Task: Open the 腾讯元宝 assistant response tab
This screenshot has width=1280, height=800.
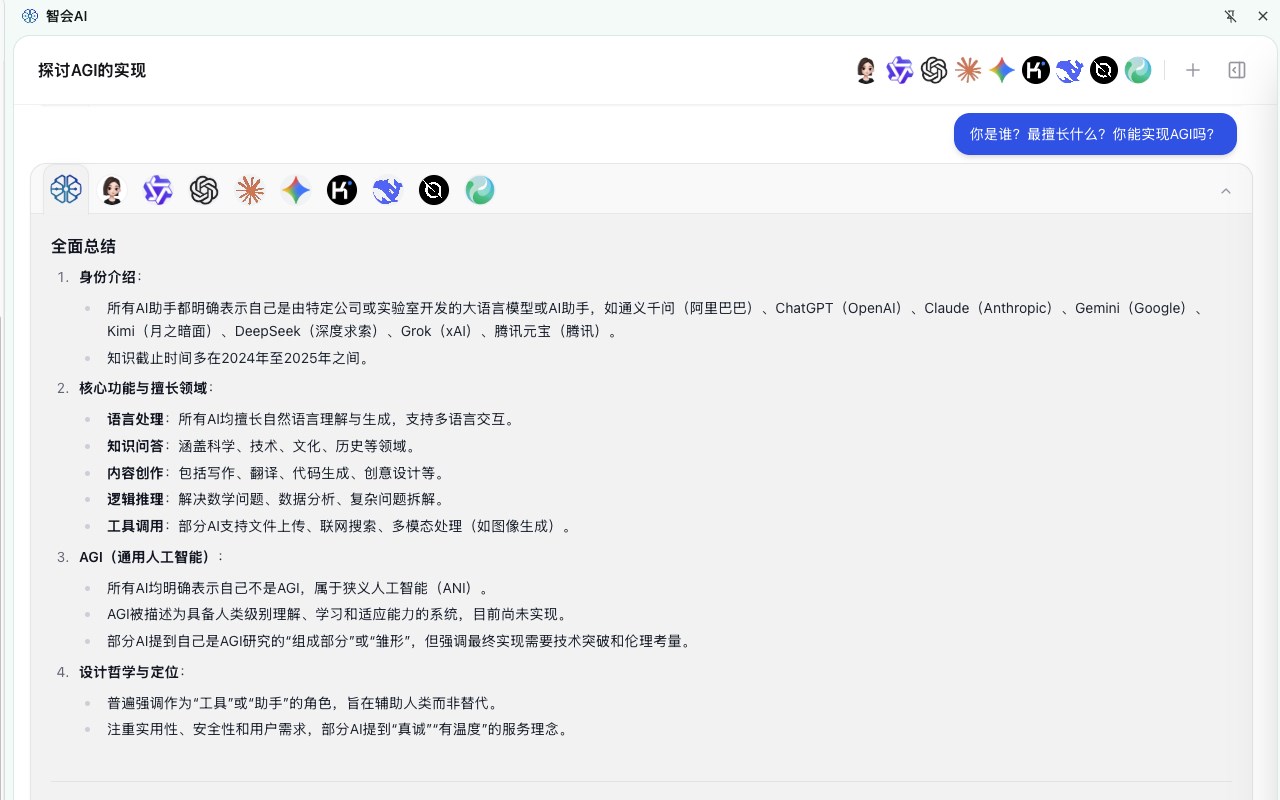Action: pos(480,190)
